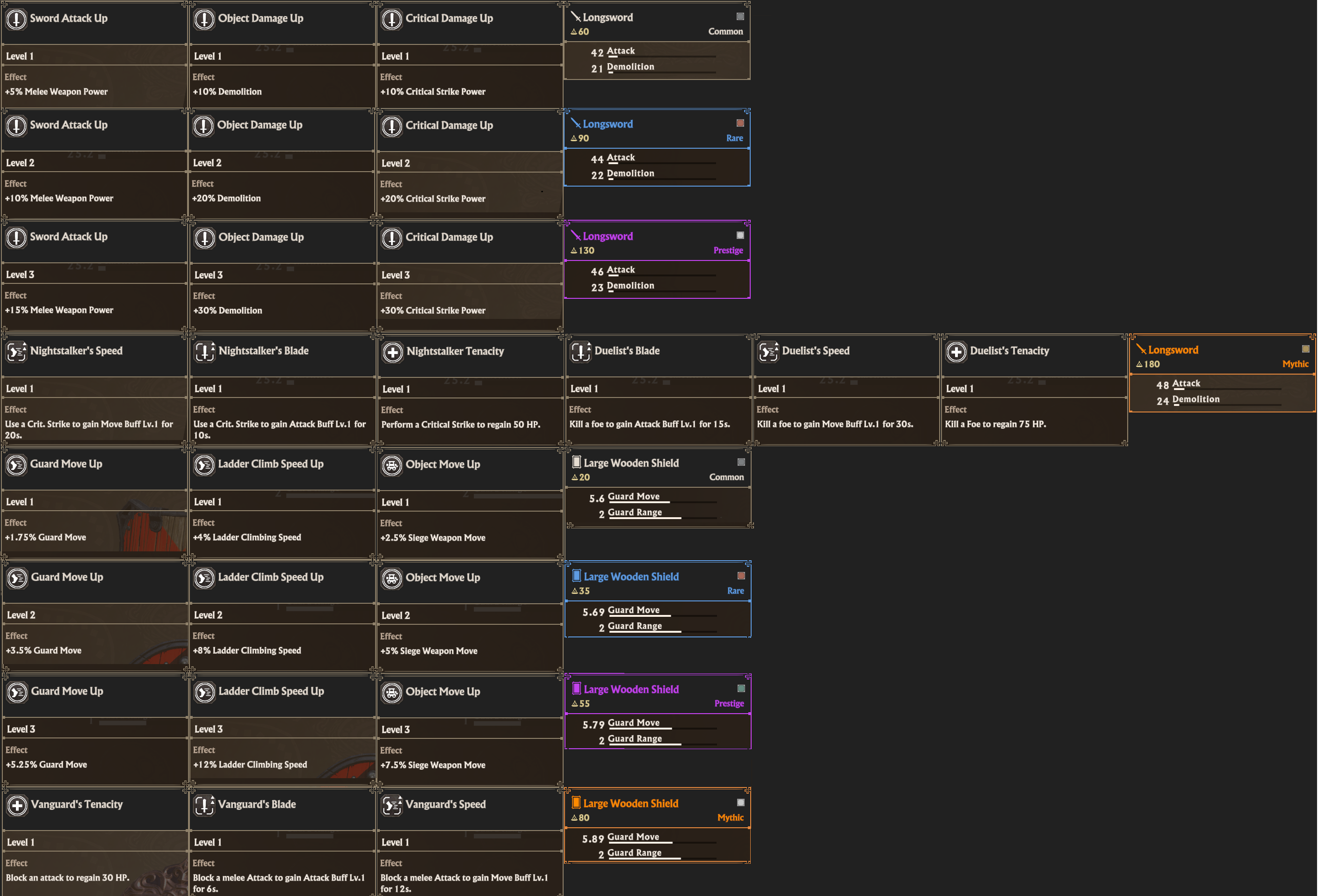
Task: Click the shield icon on the Mythic Large Wooden Shield
Action: (x=576, y=803)
